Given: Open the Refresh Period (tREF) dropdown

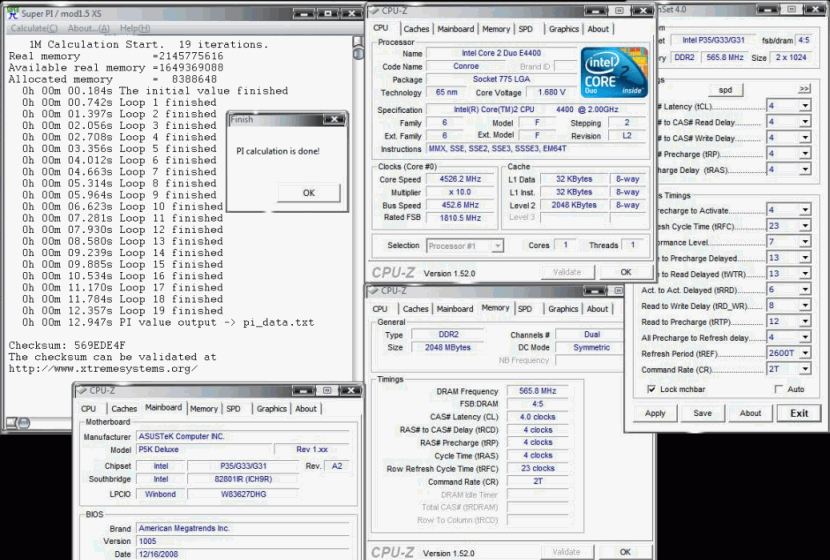Looking at the screenshot, I should (805, 353).
